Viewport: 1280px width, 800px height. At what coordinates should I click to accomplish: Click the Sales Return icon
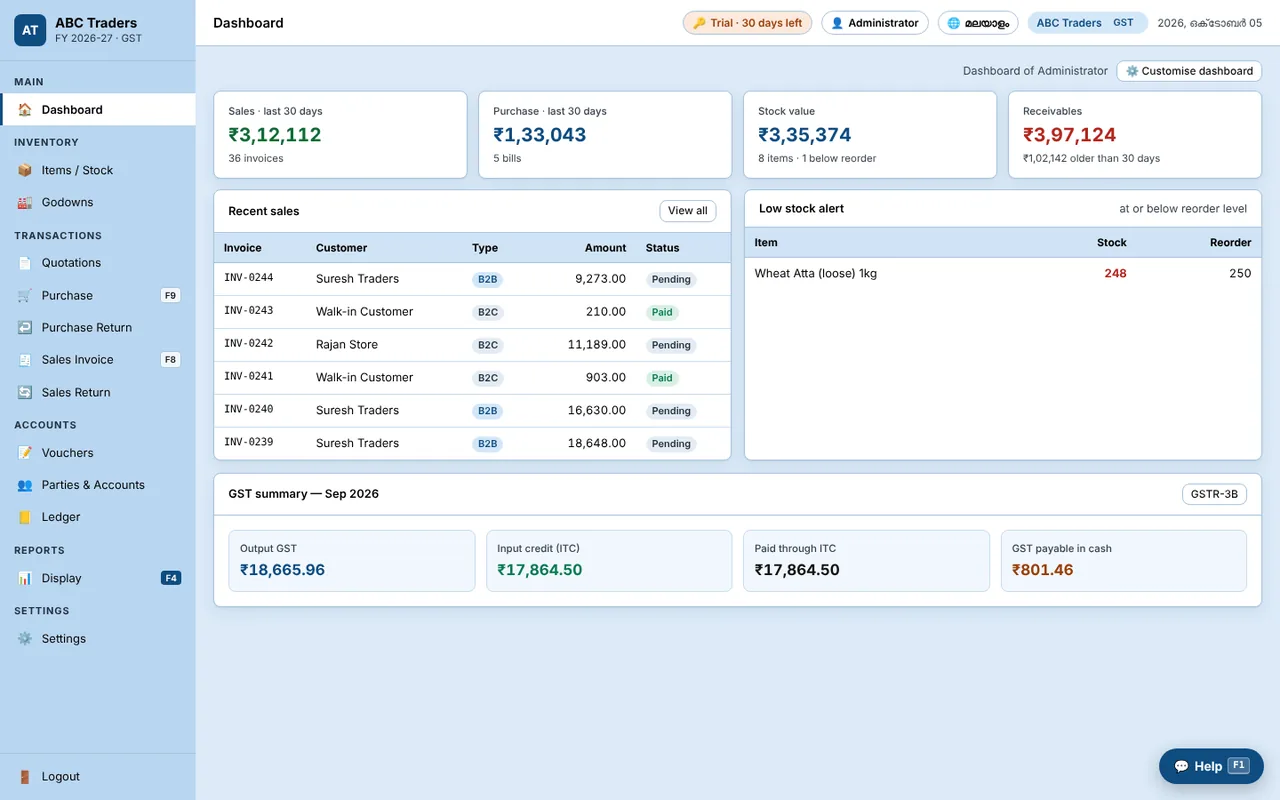(x=25, y=392)
